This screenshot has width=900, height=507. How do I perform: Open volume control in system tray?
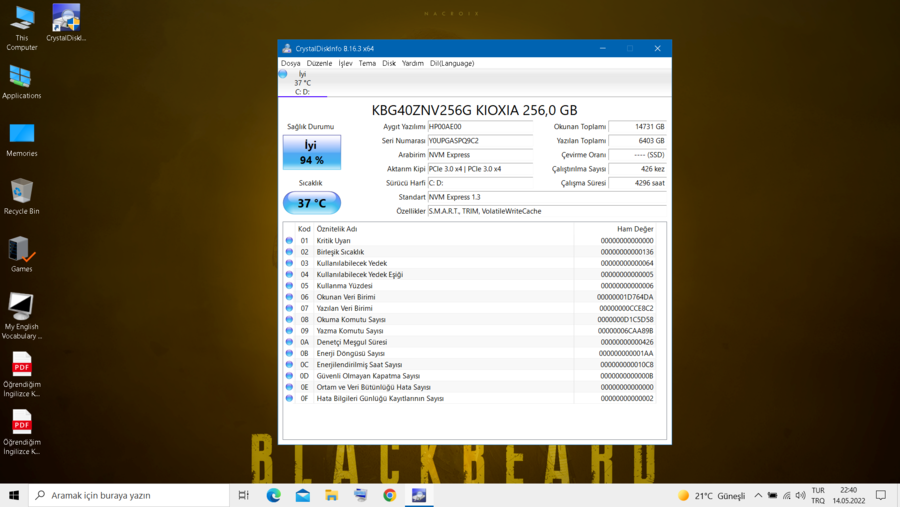click(801, 495)
